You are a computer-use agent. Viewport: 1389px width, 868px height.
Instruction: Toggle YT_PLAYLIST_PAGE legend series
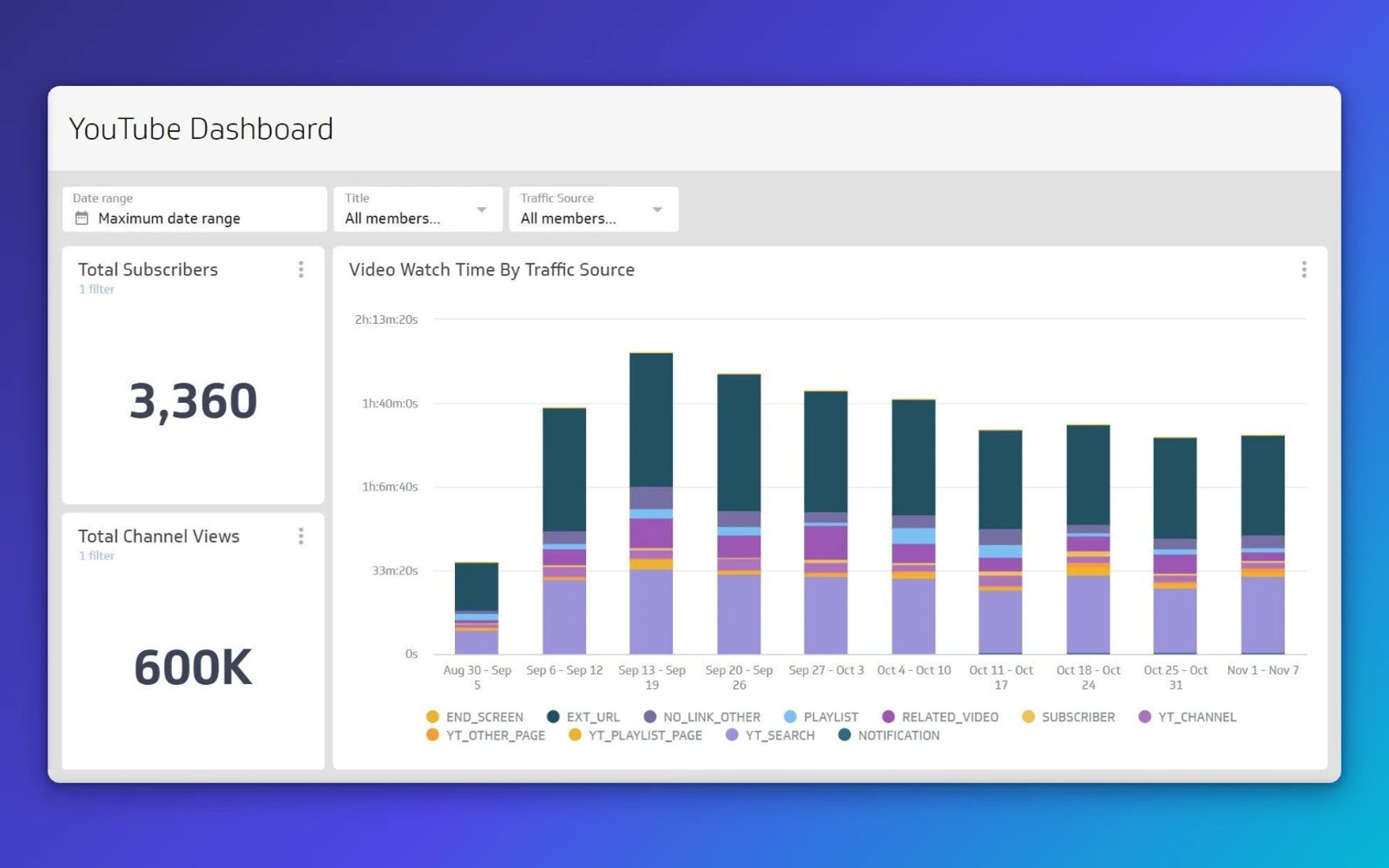[x=635, y=735]
